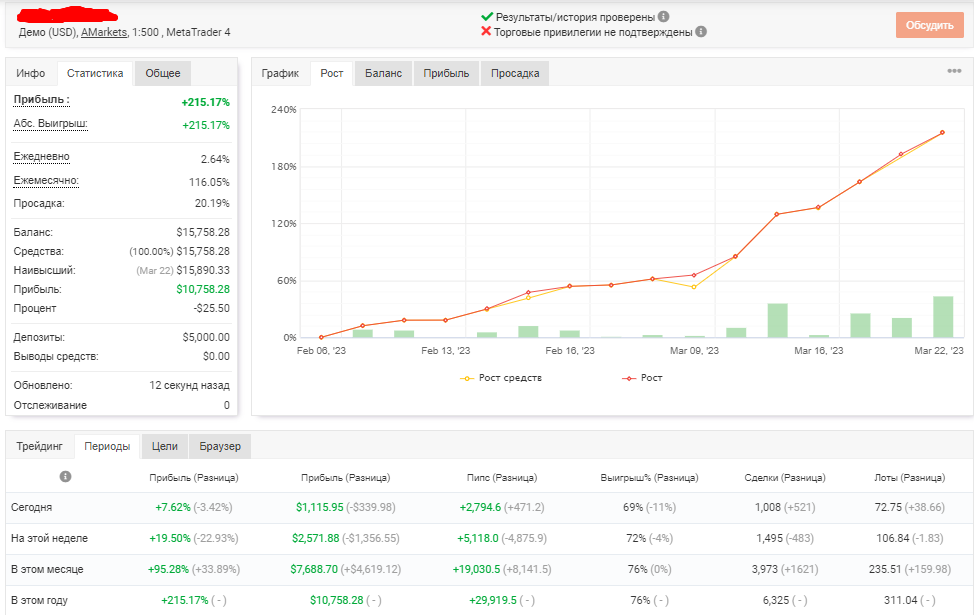This screenshot has height=615, width=974.
Task: Show the Прибыль chart tab
Action: click(x=446, y=73)
